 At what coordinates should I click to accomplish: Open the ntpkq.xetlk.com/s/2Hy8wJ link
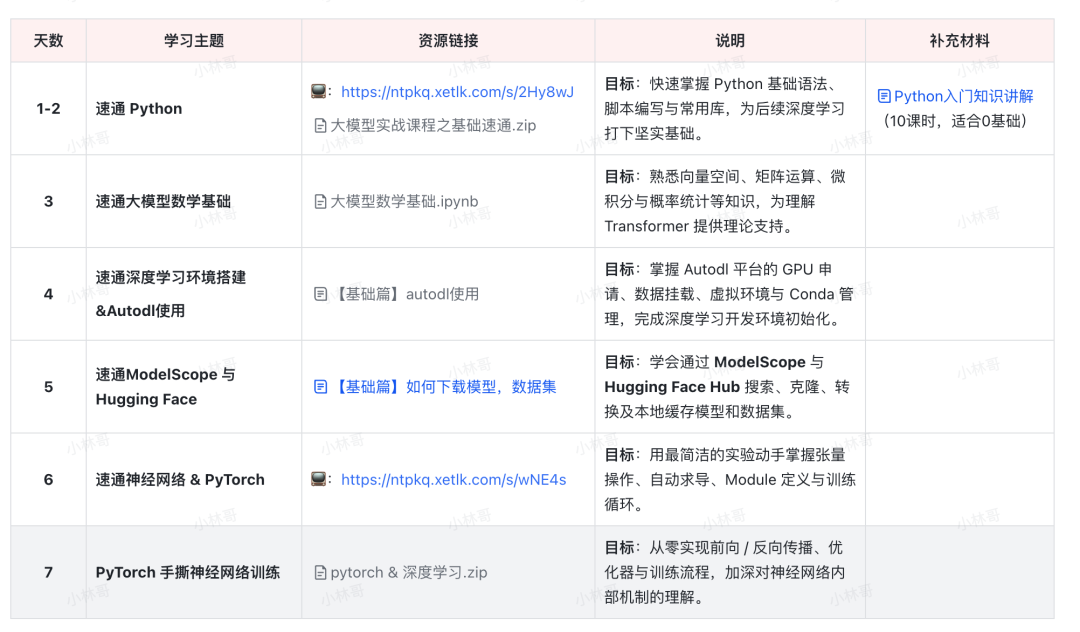pos(457,92)
